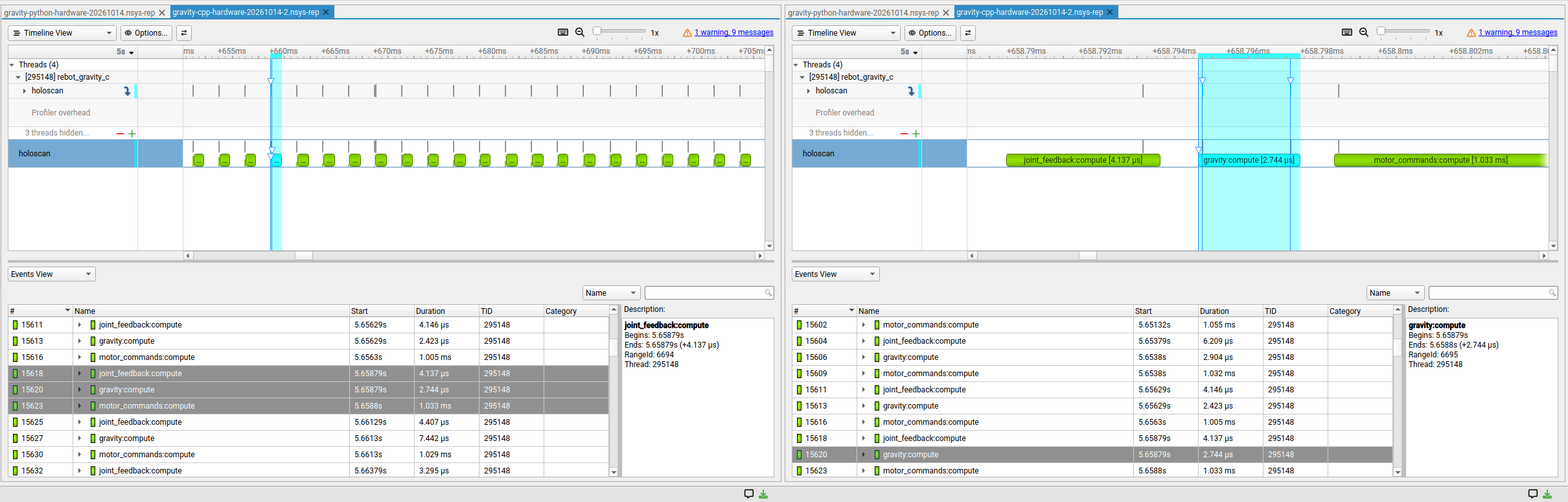The width and height of the screenshot is (1568, 502).
Task: Click the red minus next to hidden threads, left pane
Action: (120, 134)
